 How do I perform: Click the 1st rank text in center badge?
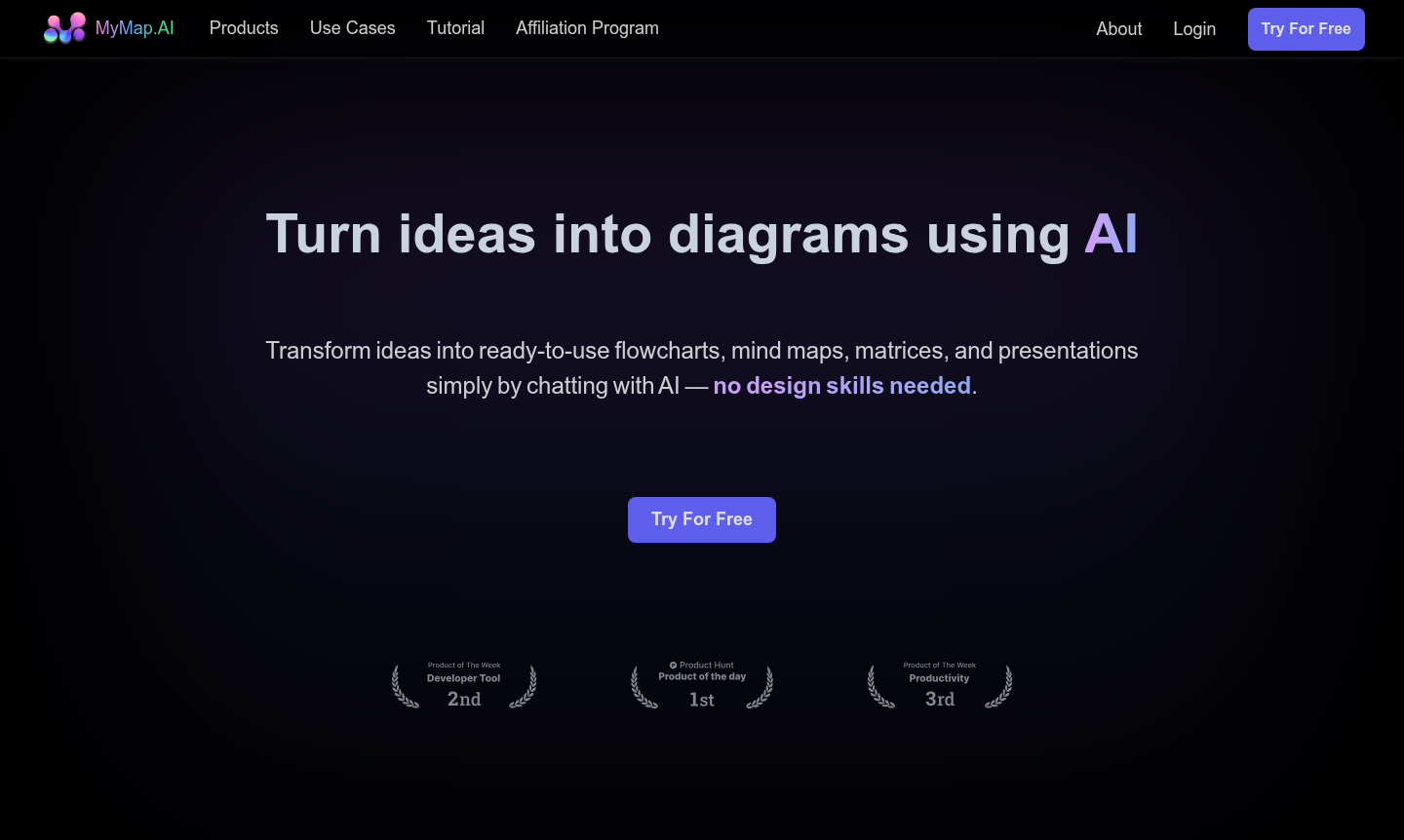(x=702, y=700)
